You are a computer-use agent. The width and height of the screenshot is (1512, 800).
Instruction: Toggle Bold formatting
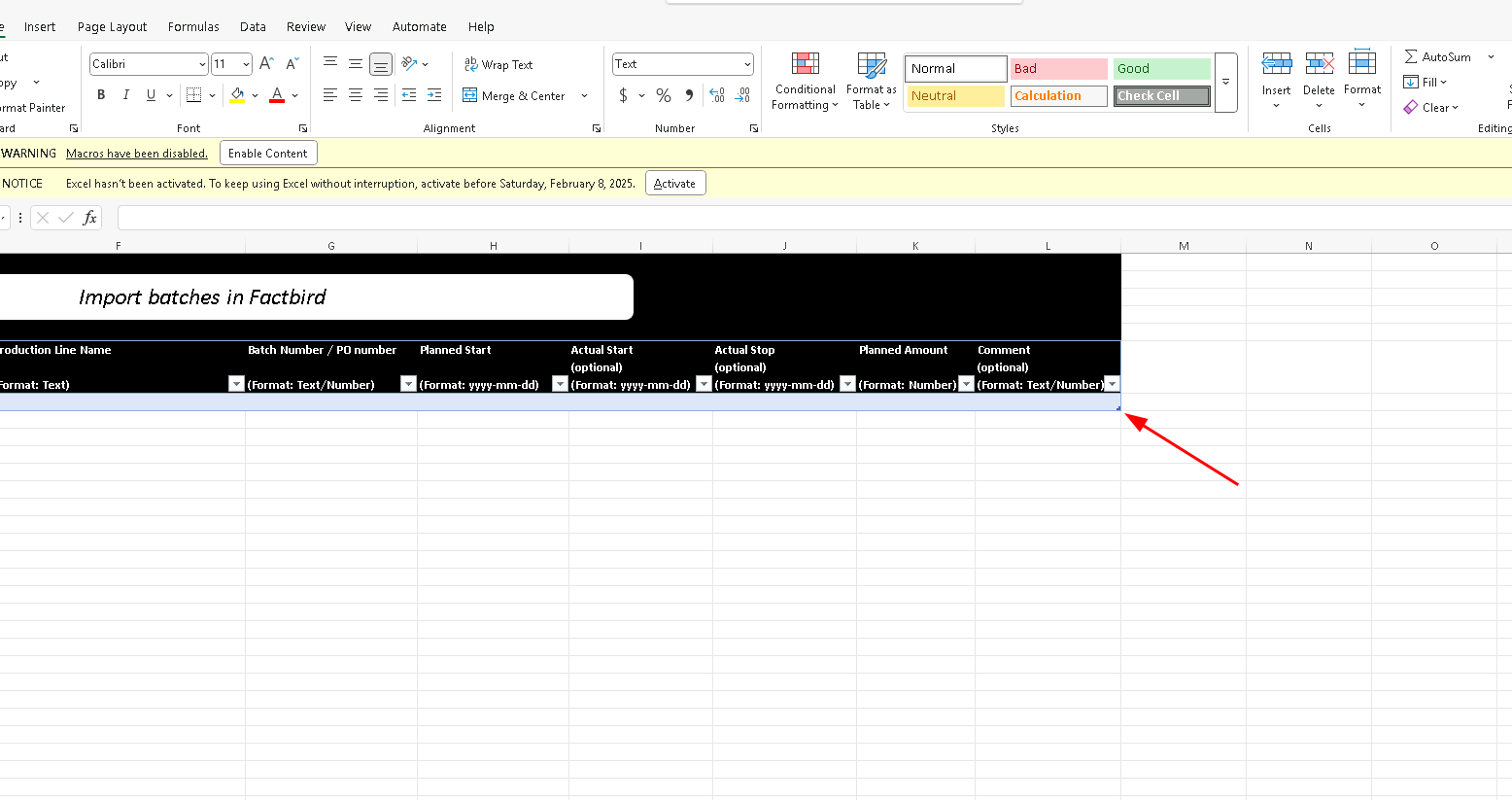point(101,95)
